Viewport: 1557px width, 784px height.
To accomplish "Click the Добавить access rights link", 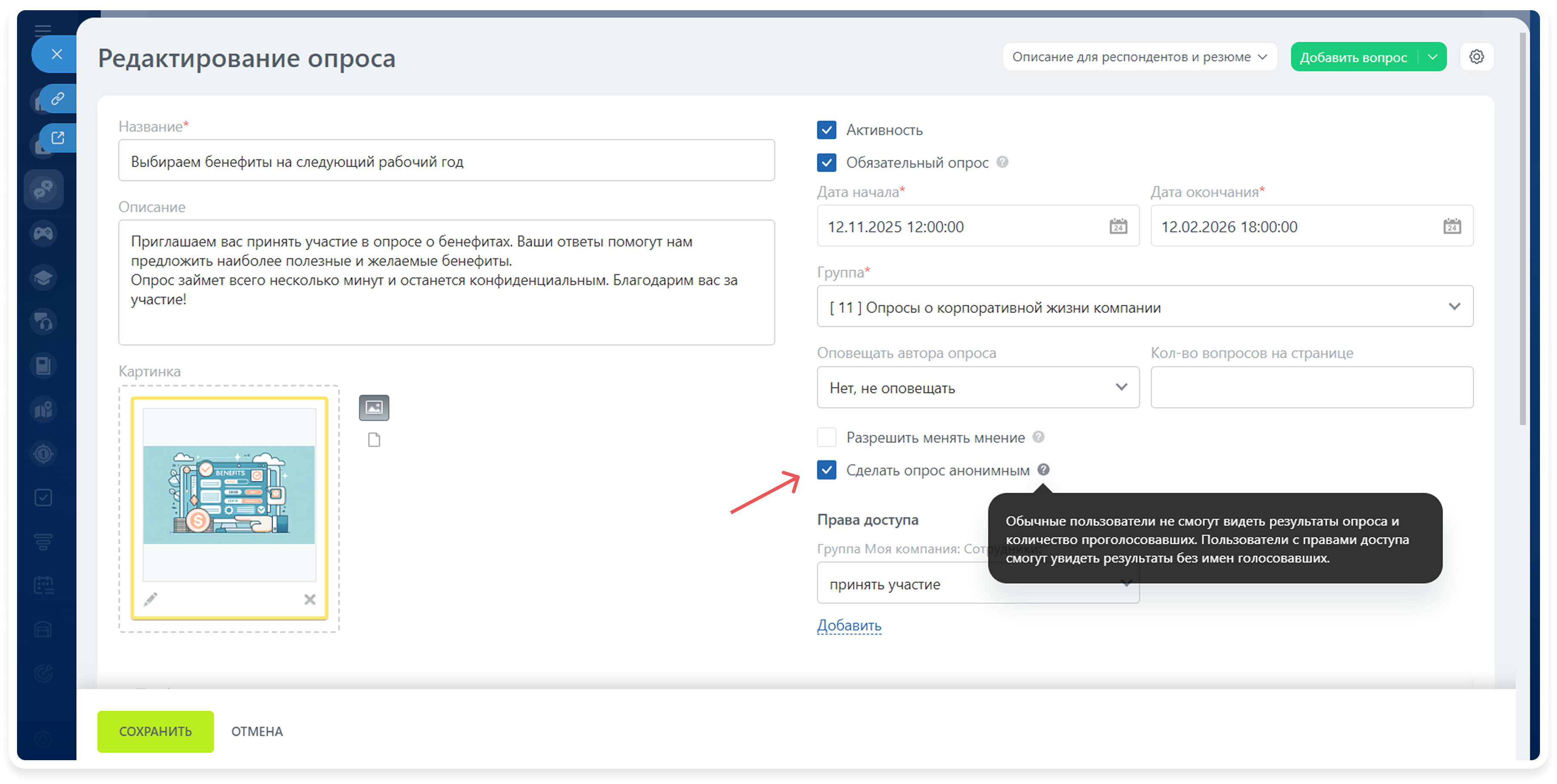I will (849, 625).
